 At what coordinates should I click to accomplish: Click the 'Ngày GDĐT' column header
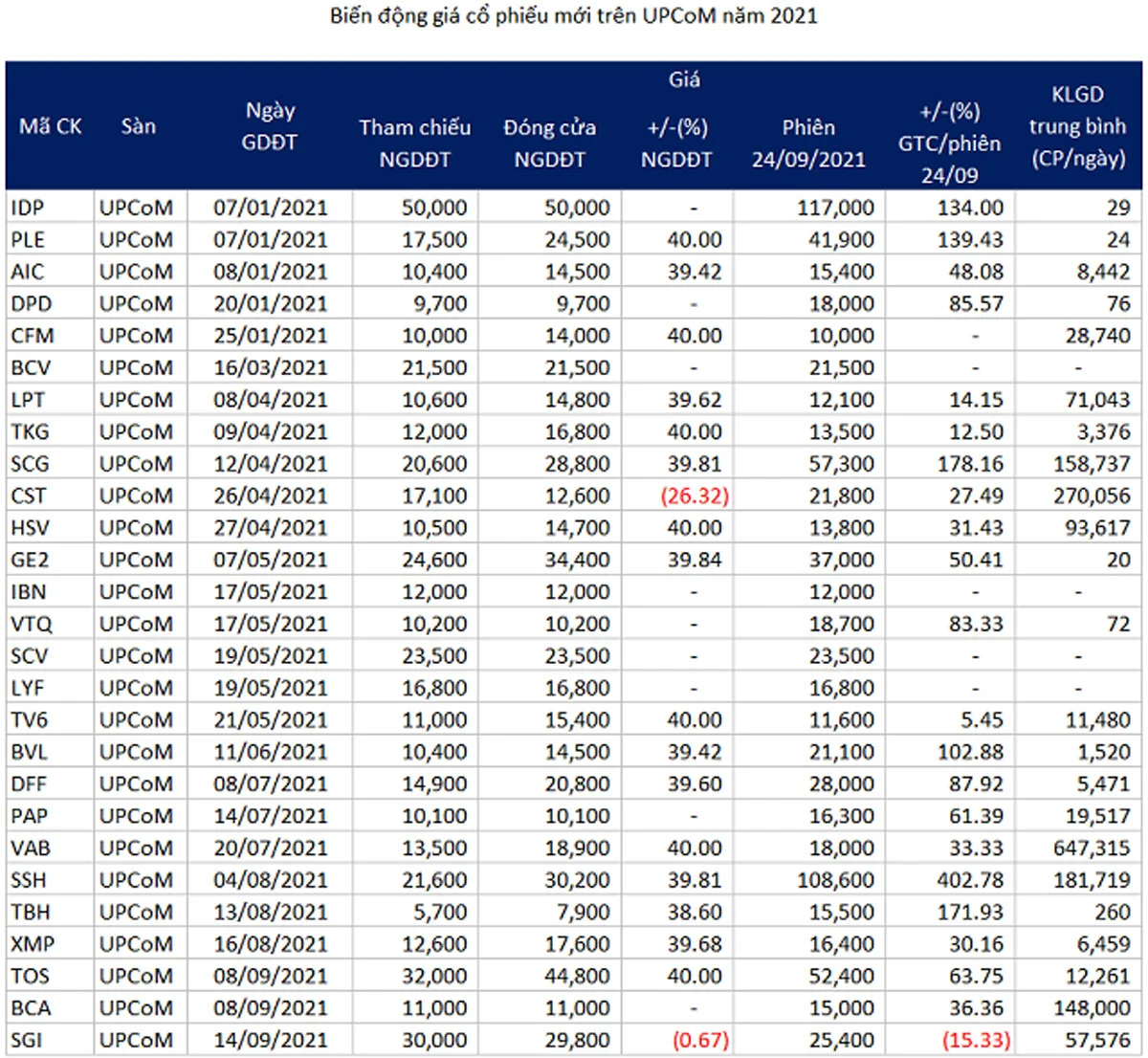point(270,126)
